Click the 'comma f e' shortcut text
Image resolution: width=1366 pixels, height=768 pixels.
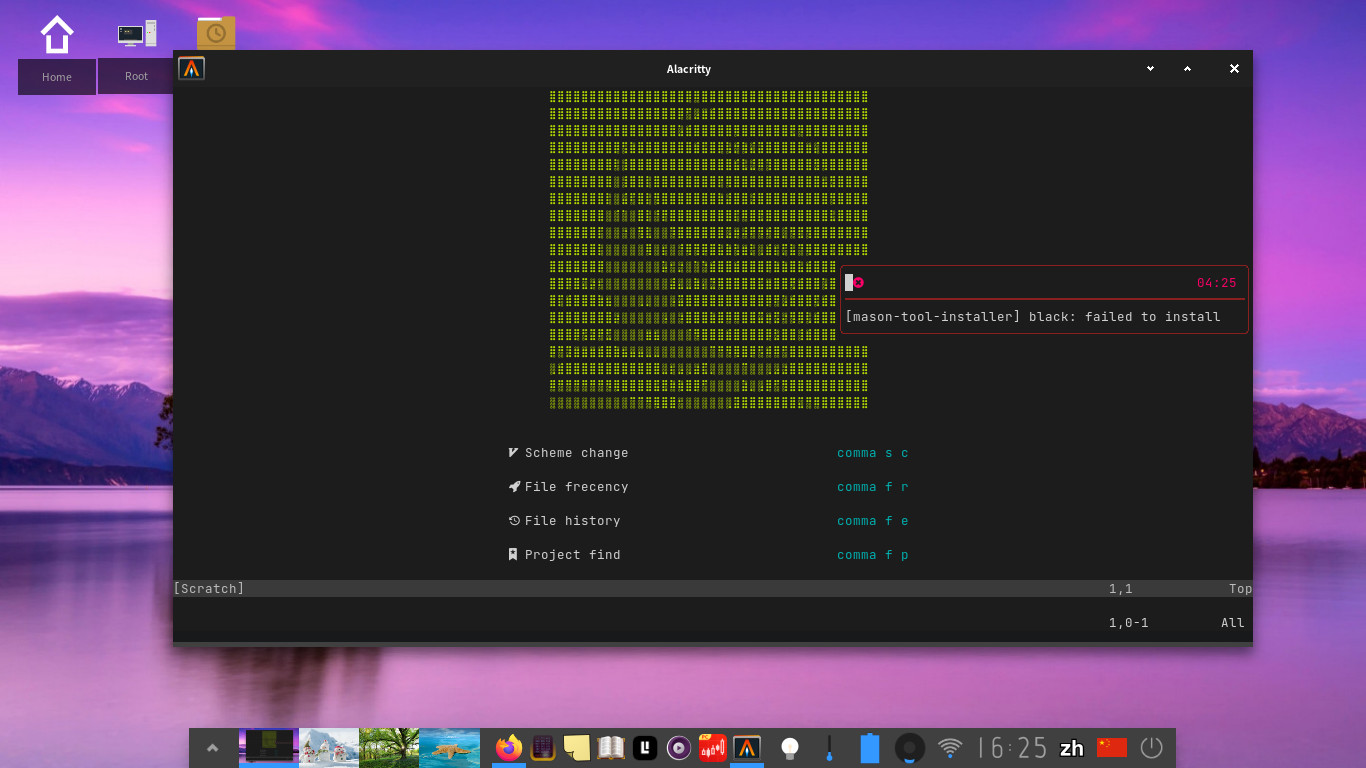(873, 521)
